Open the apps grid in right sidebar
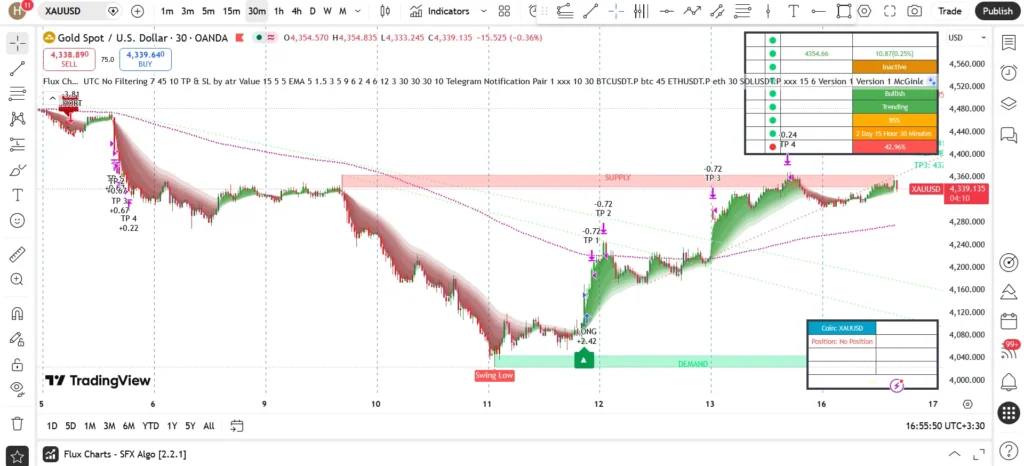 point(1009,412)
